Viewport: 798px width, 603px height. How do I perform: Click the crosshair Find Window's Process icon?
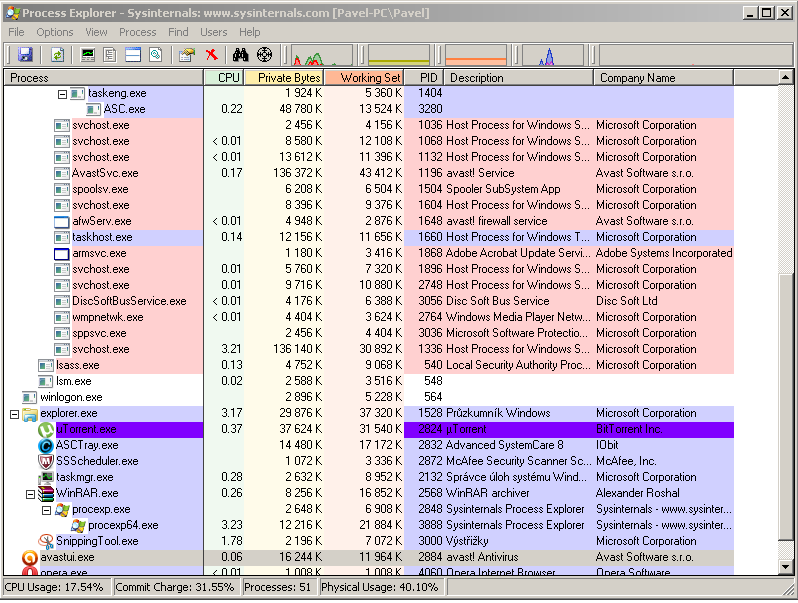tap(265, 54)
